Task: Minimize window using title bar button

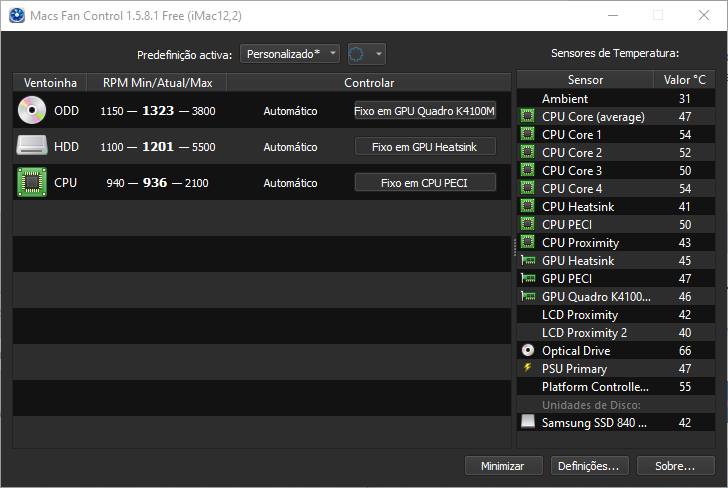Action: click(x=613, y=15)
